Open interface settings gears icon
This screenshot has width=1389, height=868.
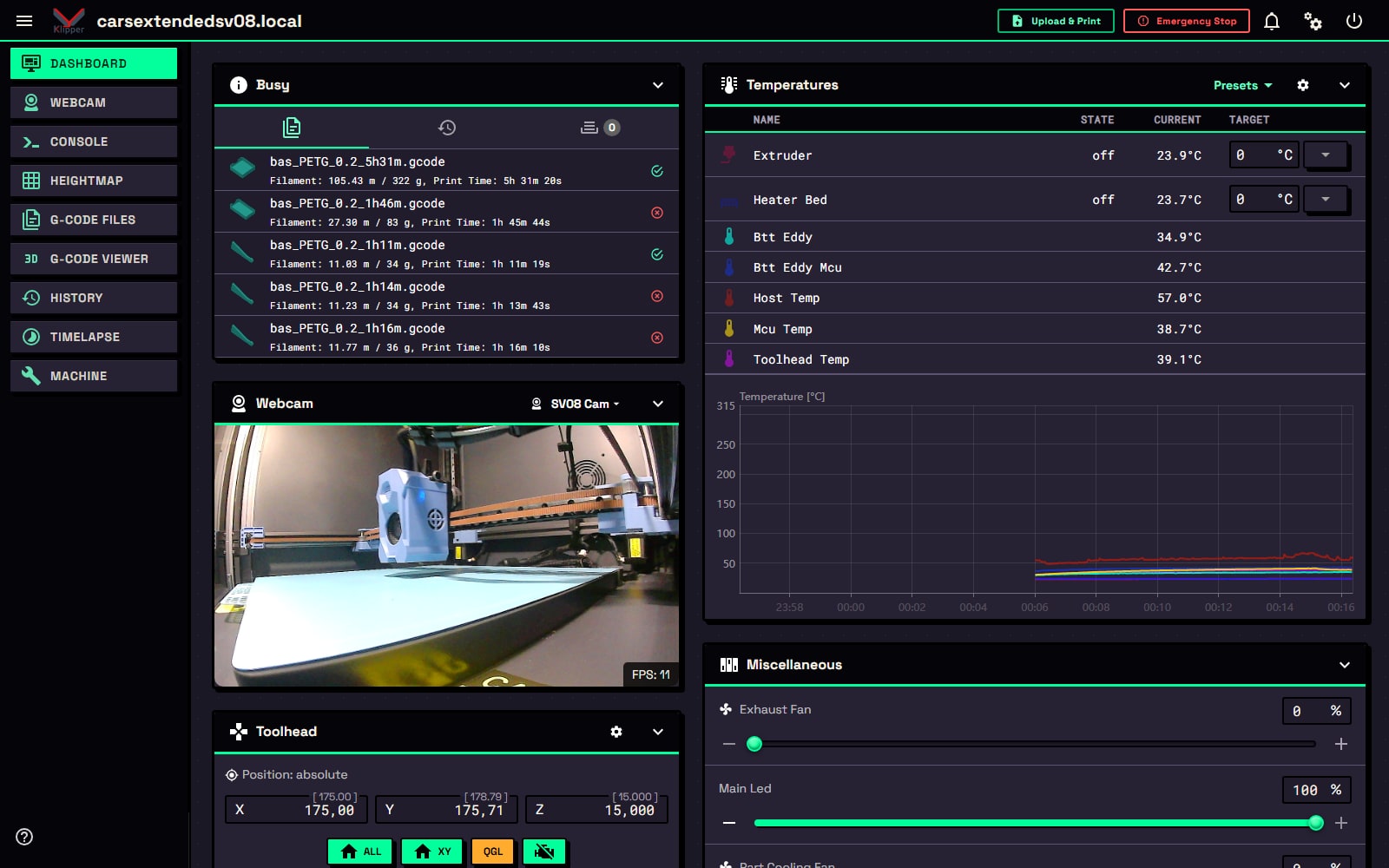coord(1313,21)
